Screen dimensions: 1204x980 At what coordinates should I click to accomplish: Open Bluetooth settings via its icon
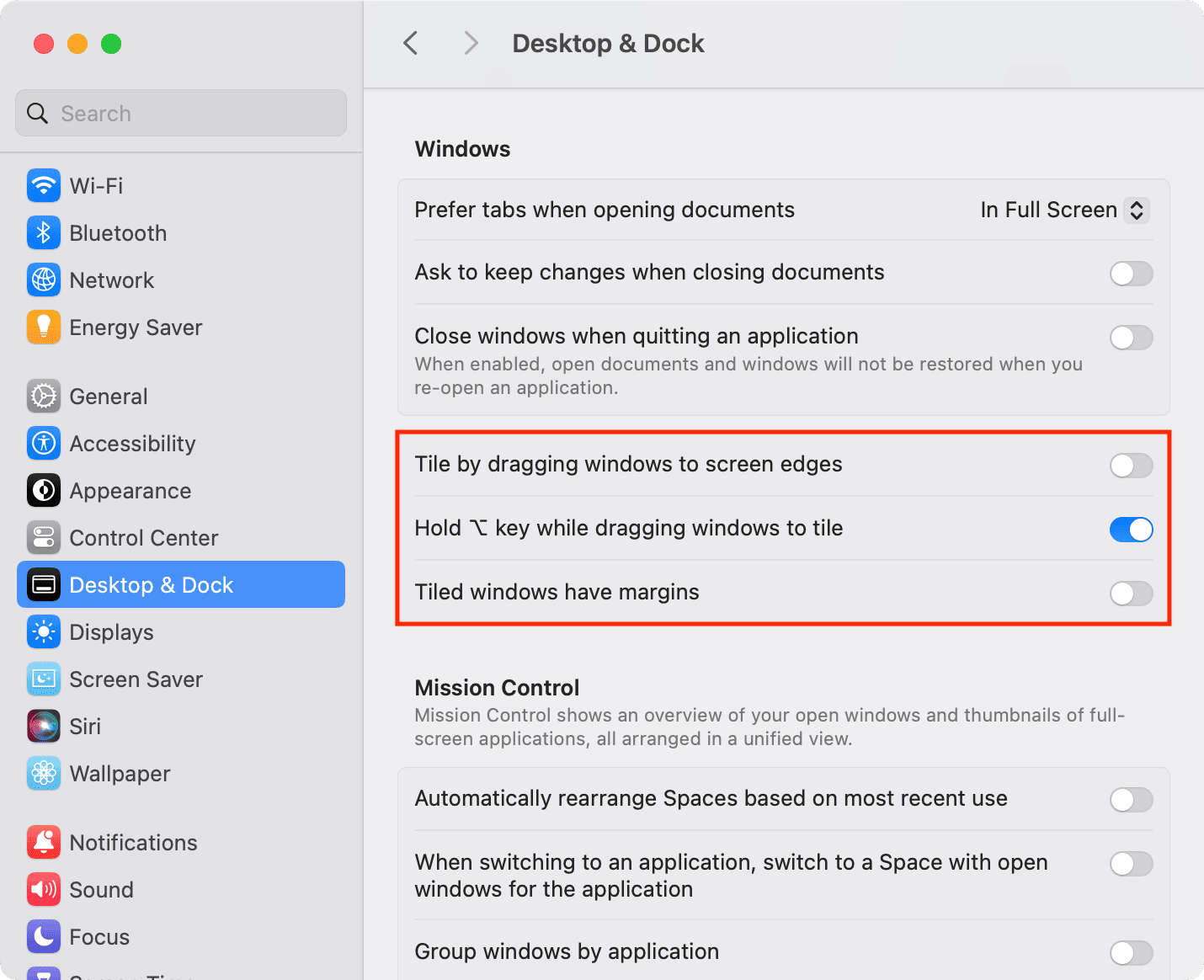click(43, 233)
